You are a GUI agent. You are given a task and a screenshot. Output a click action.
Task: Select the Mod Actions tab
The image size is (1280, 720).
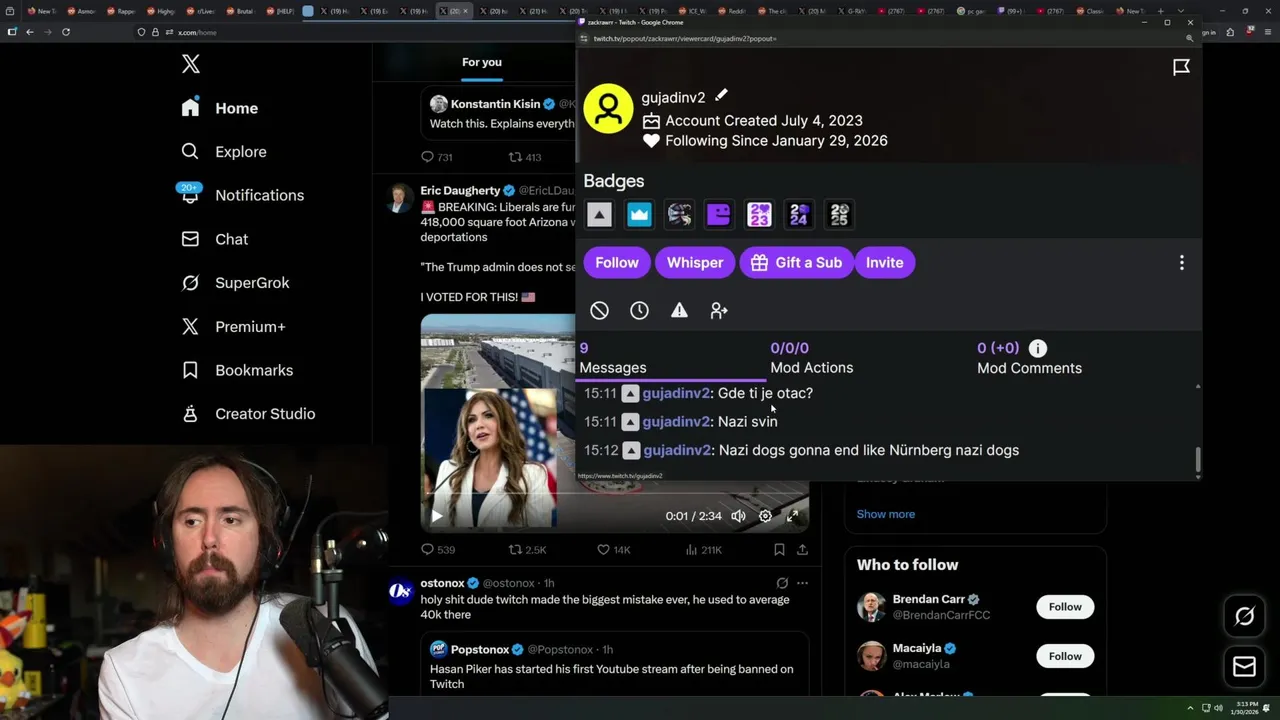pyautogui.click(x=811, y=358)
